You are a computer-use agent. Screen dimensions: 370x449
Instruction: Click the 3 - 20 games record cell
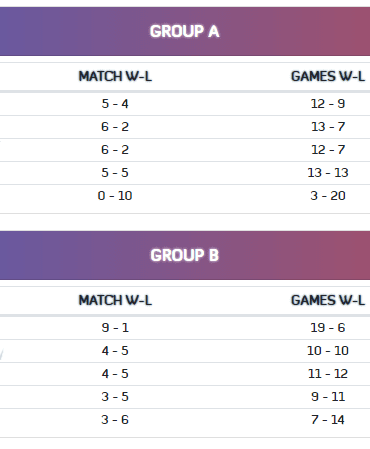[x=328, y=196]
